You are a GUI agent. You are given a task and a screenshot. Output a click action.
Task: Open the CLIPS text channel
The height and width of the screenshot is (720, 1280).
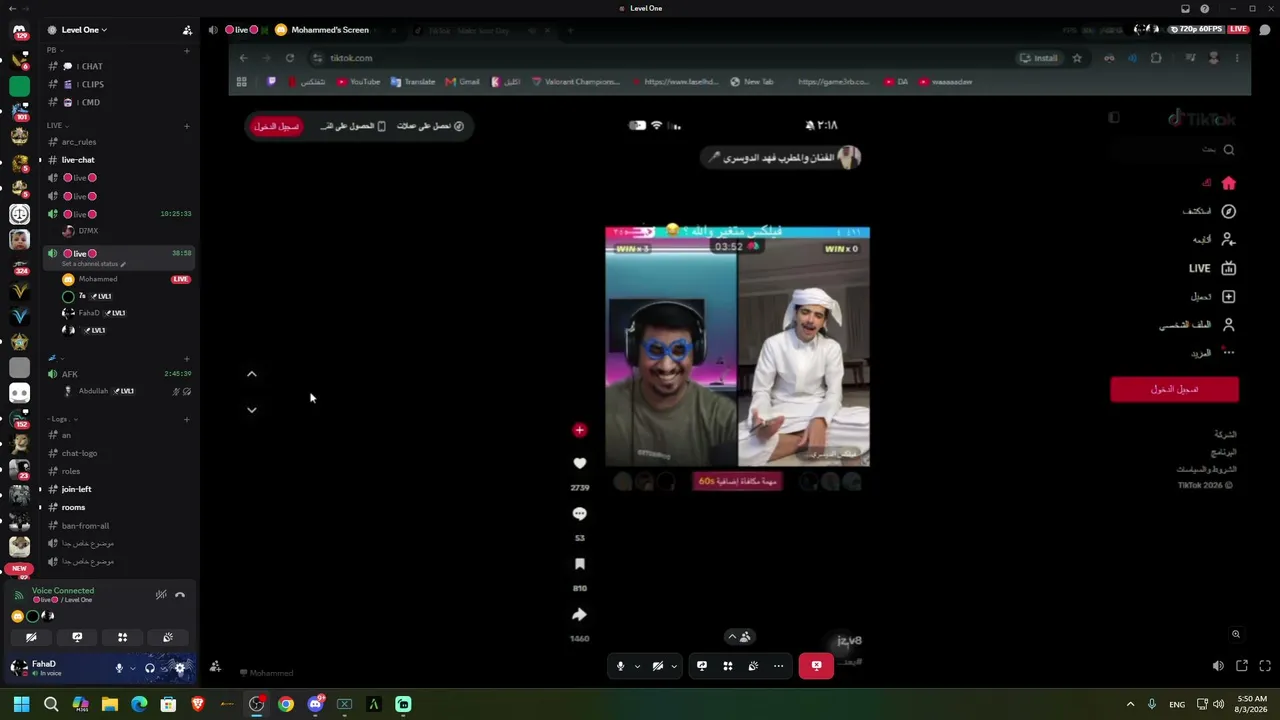point(118,84)
